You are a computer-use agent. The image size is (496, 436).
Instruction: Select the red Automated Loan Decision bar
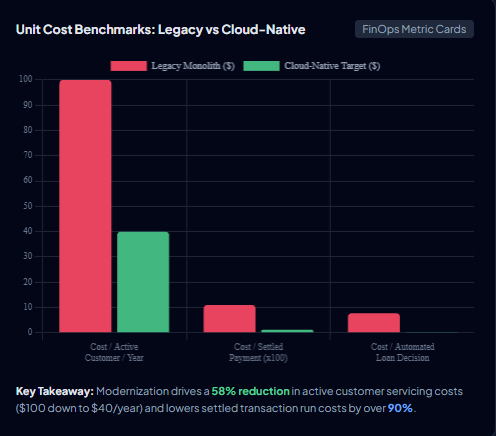pos(374,323)
